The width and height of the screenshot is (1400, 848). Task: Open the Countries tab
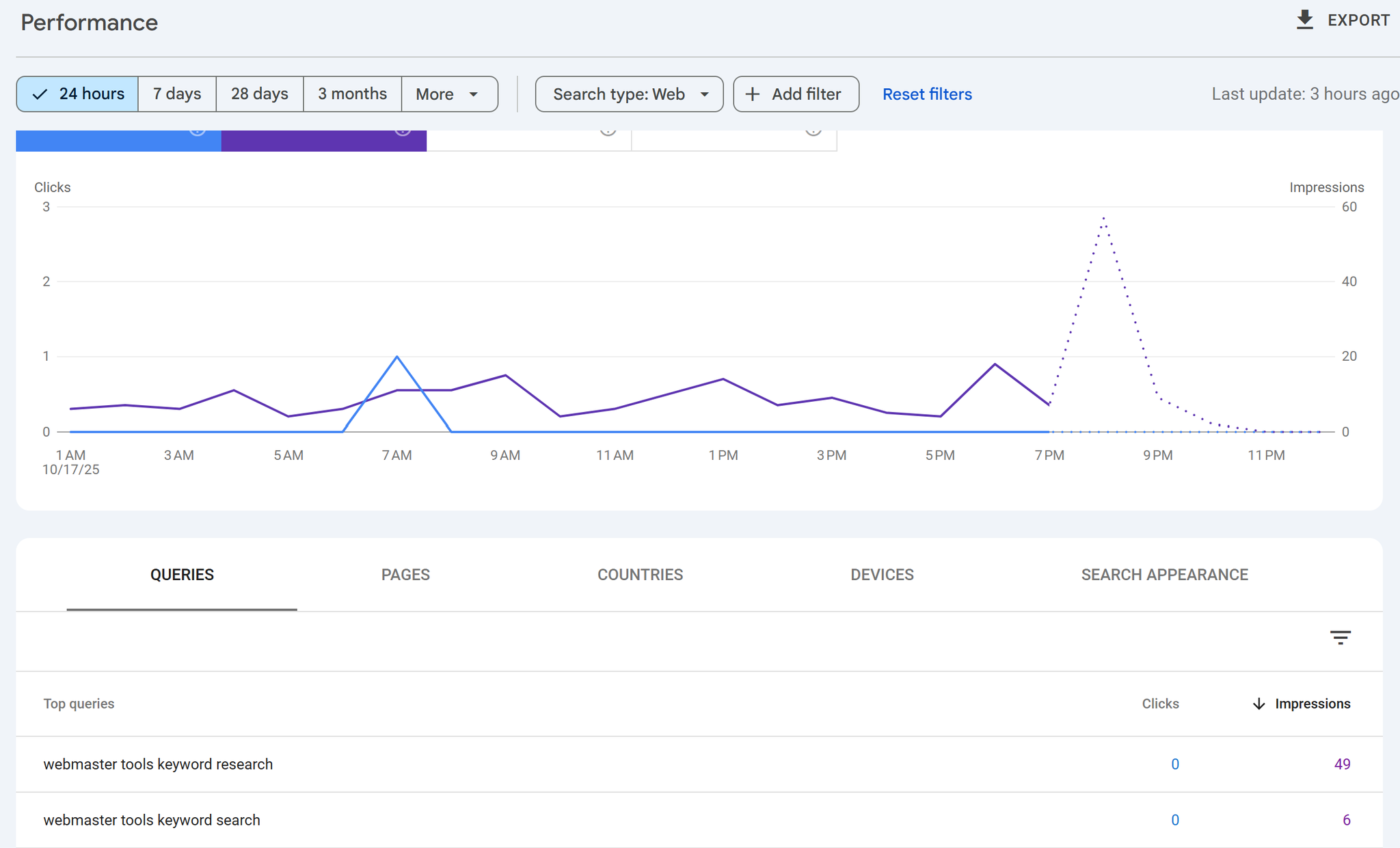pos(640,575)
